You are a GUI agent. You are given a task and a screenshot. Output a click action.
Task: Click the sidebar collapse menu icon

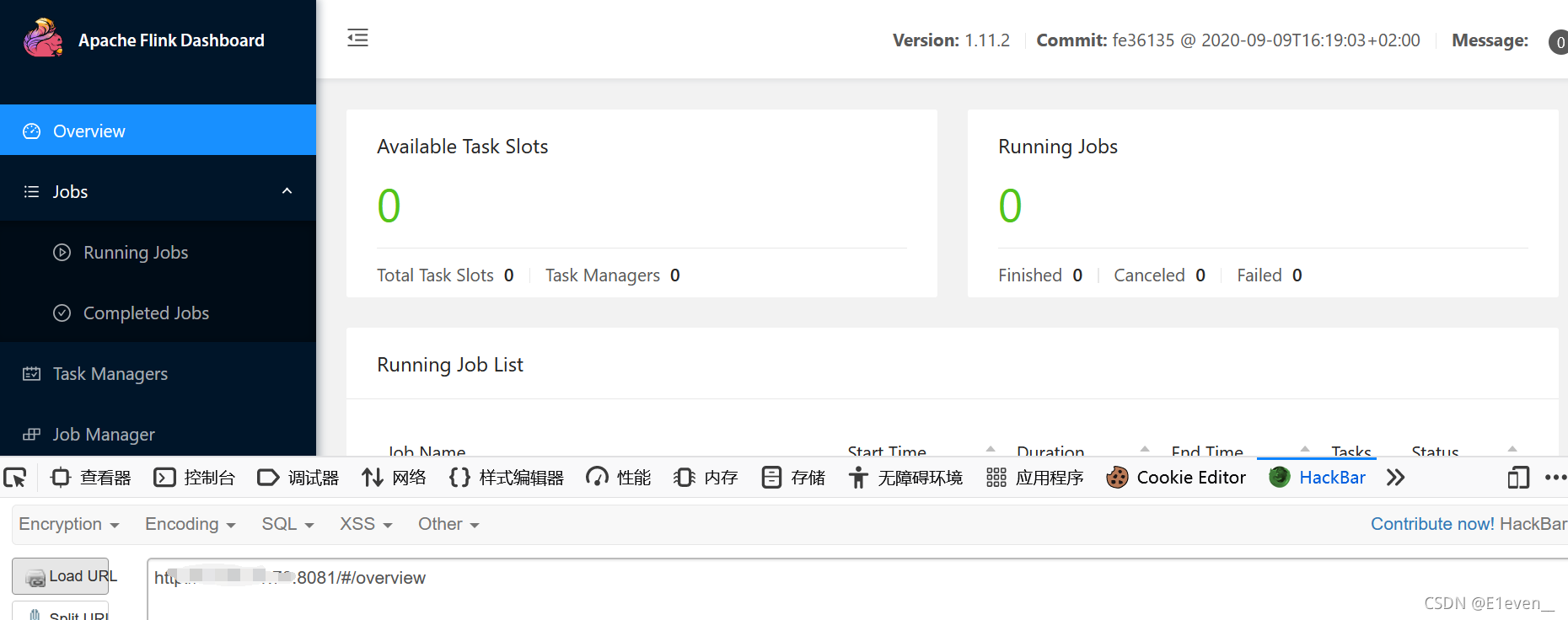click(357, 38)
